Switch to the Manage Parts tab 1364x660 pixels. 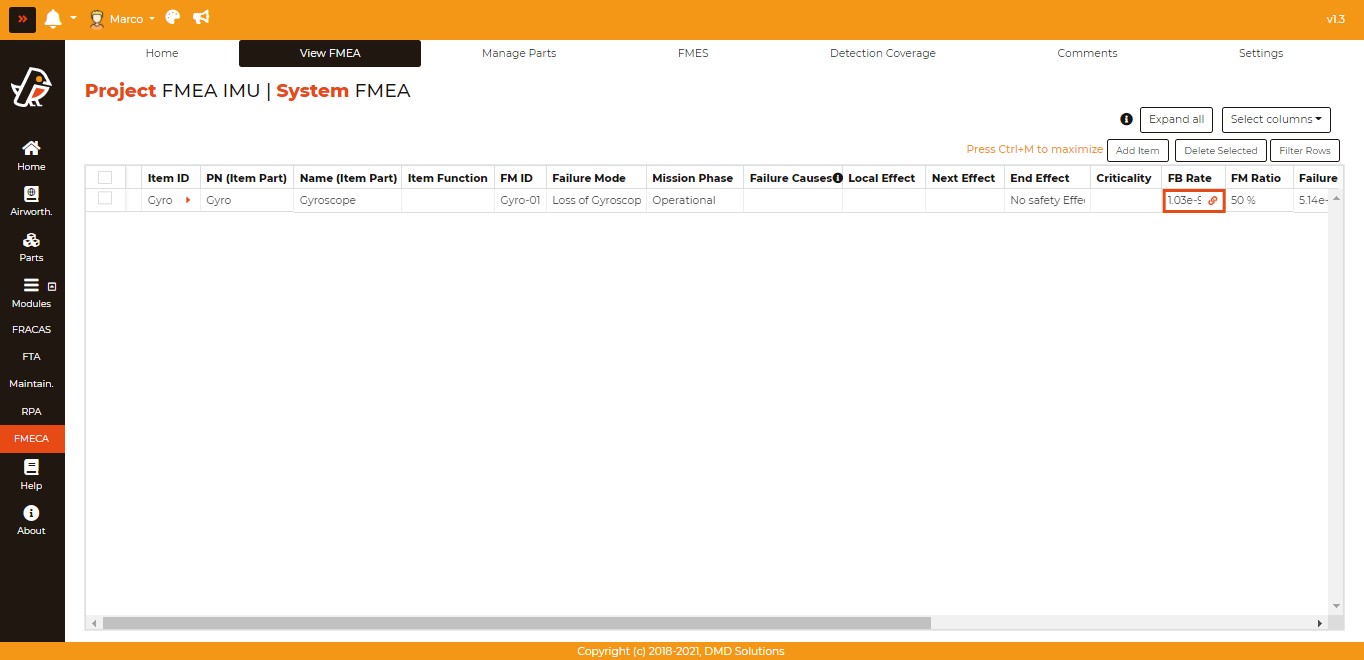pyautogui.click(x=518, y=53)
